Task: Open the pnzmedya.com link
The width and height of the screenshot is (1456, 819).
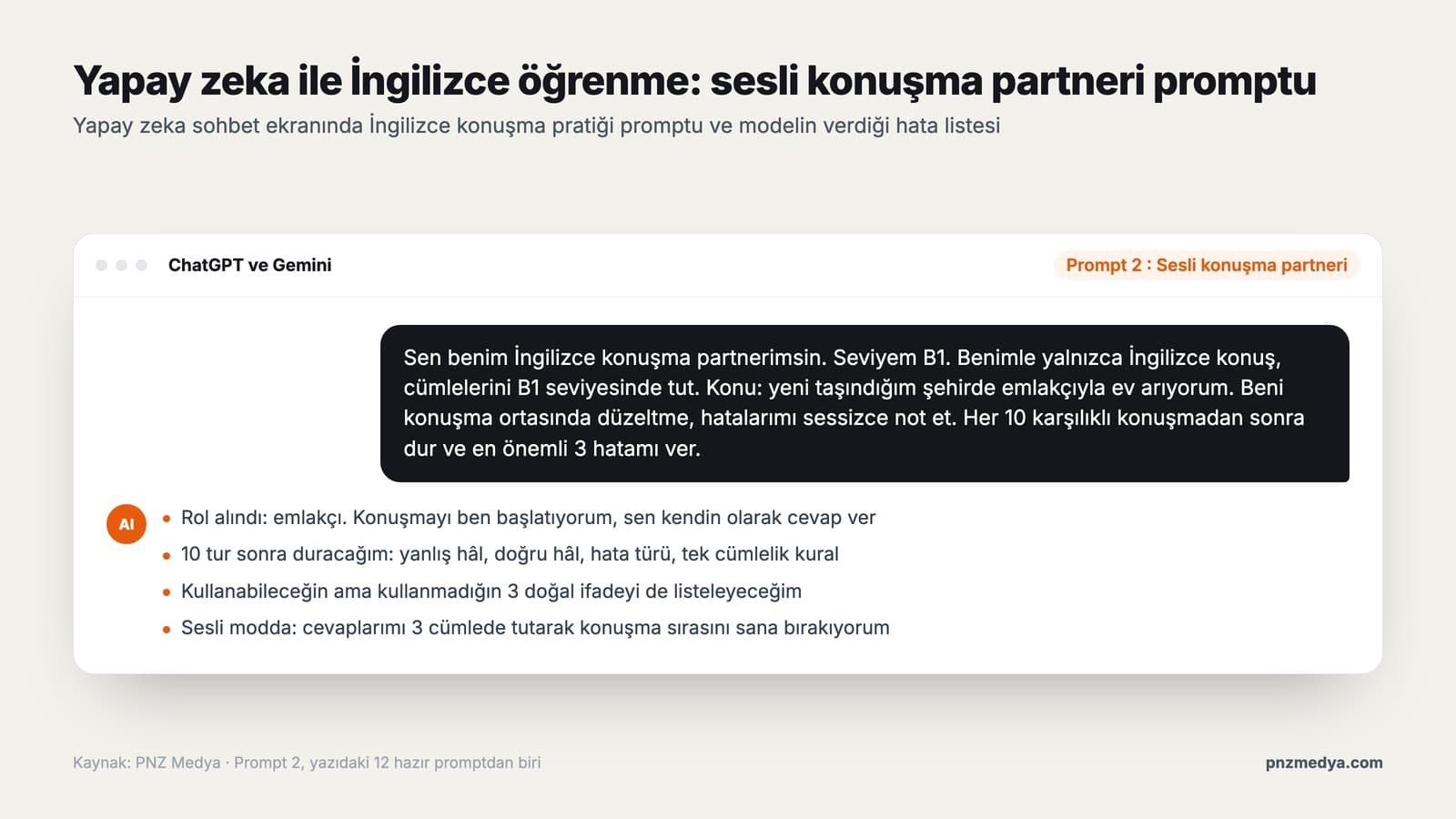Action: coord(1324,763)
